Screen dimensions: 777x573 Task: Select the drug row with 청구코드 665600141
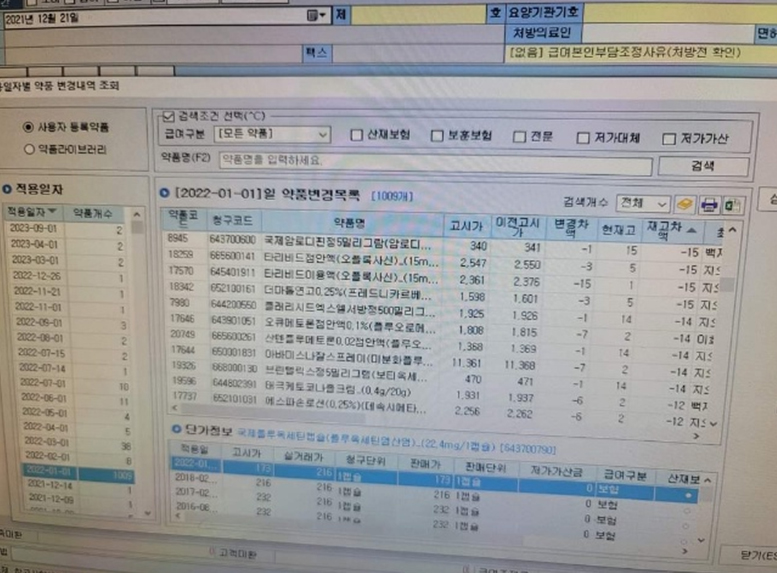(x=441, y=260)
